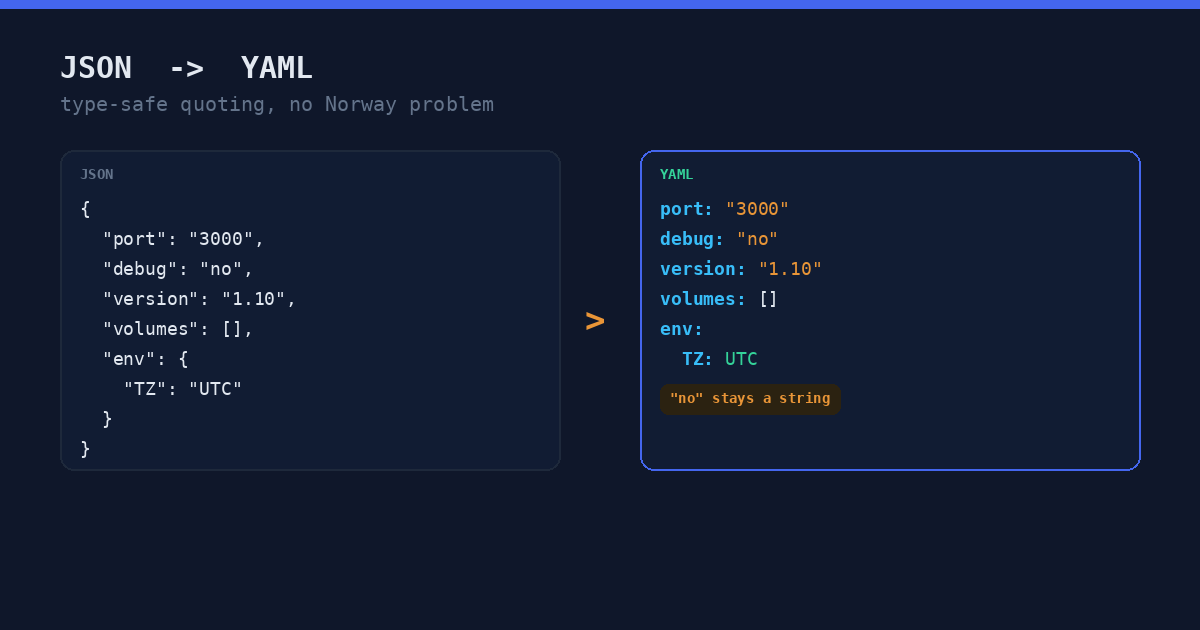The height and width of the screenshot is (630, 1200).
Task: Click the empty volumes brackets in YAML
Action: coord(768,299)
